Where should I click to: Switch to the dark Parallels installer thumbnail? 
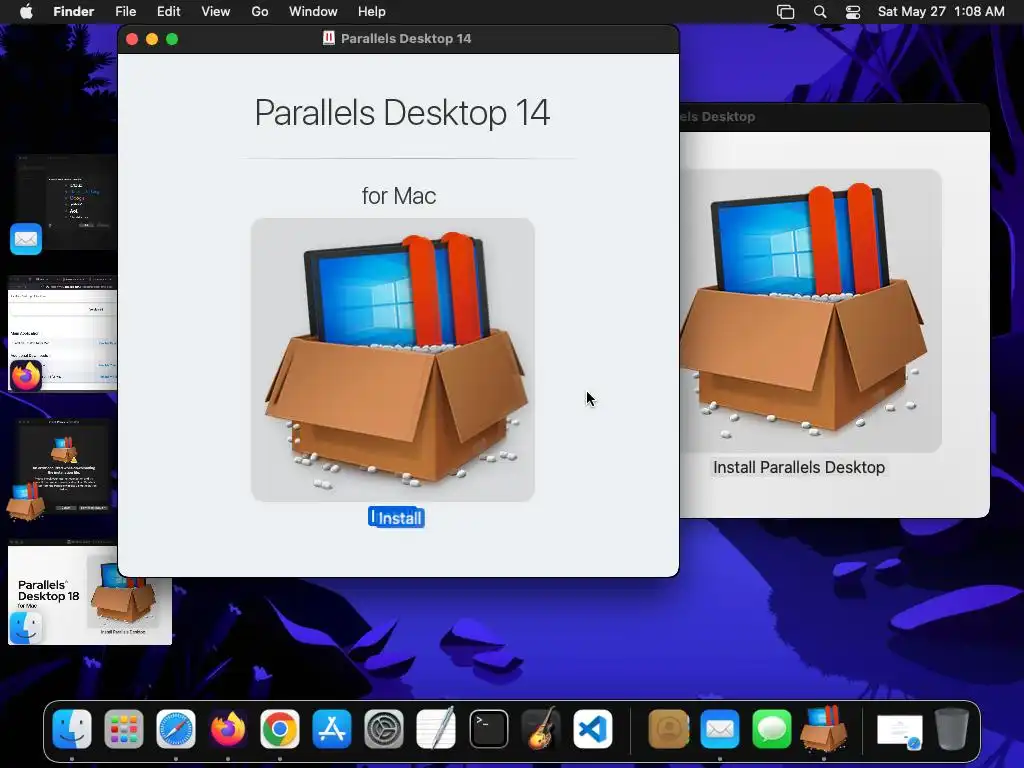(x=63, y=467)
